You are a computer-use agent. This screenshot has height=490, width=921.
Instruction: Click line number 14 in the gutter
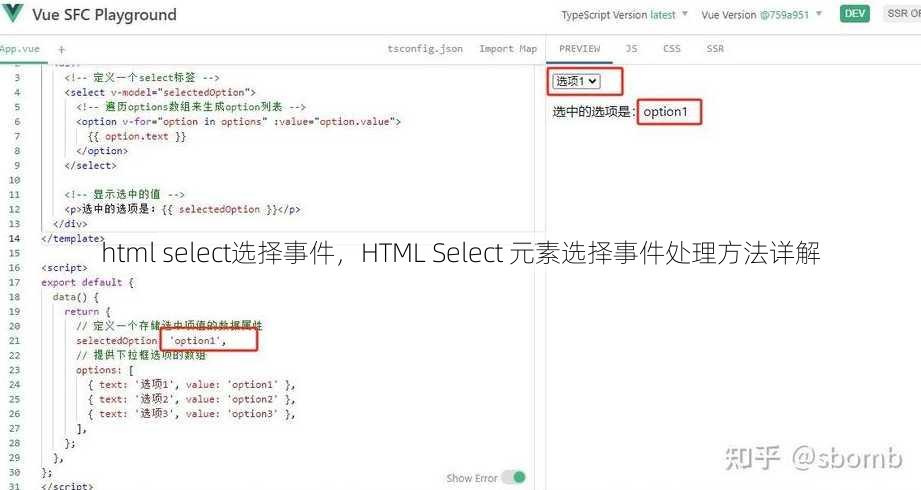15,239
